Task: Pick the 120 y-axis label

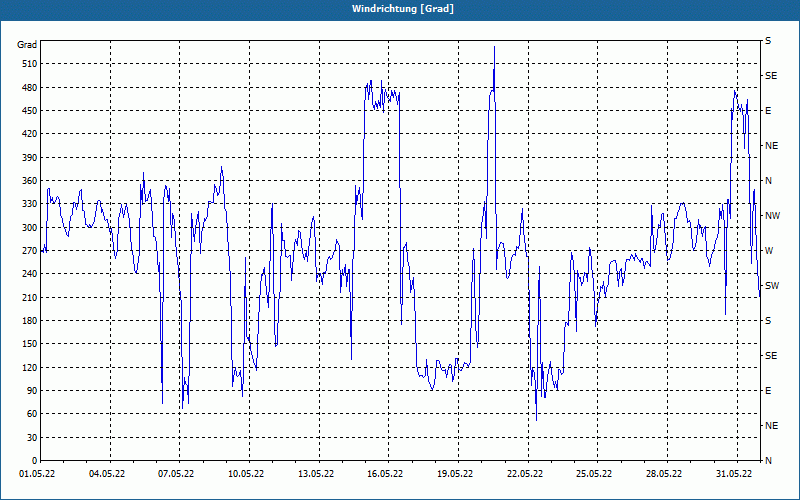Action: pos(30,367)
